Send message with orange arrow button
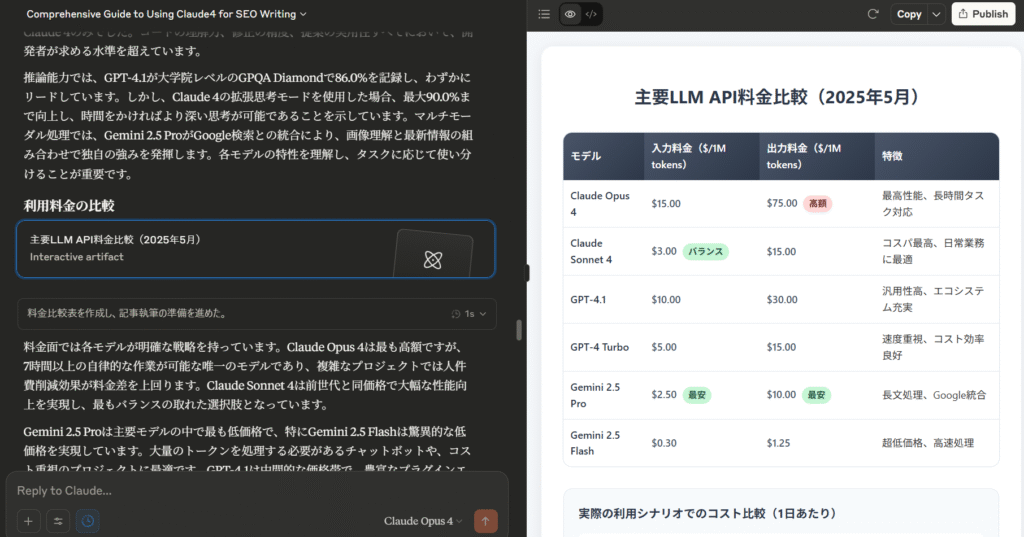This screenshot has height=537, width=1024. (x=485, y=521)
